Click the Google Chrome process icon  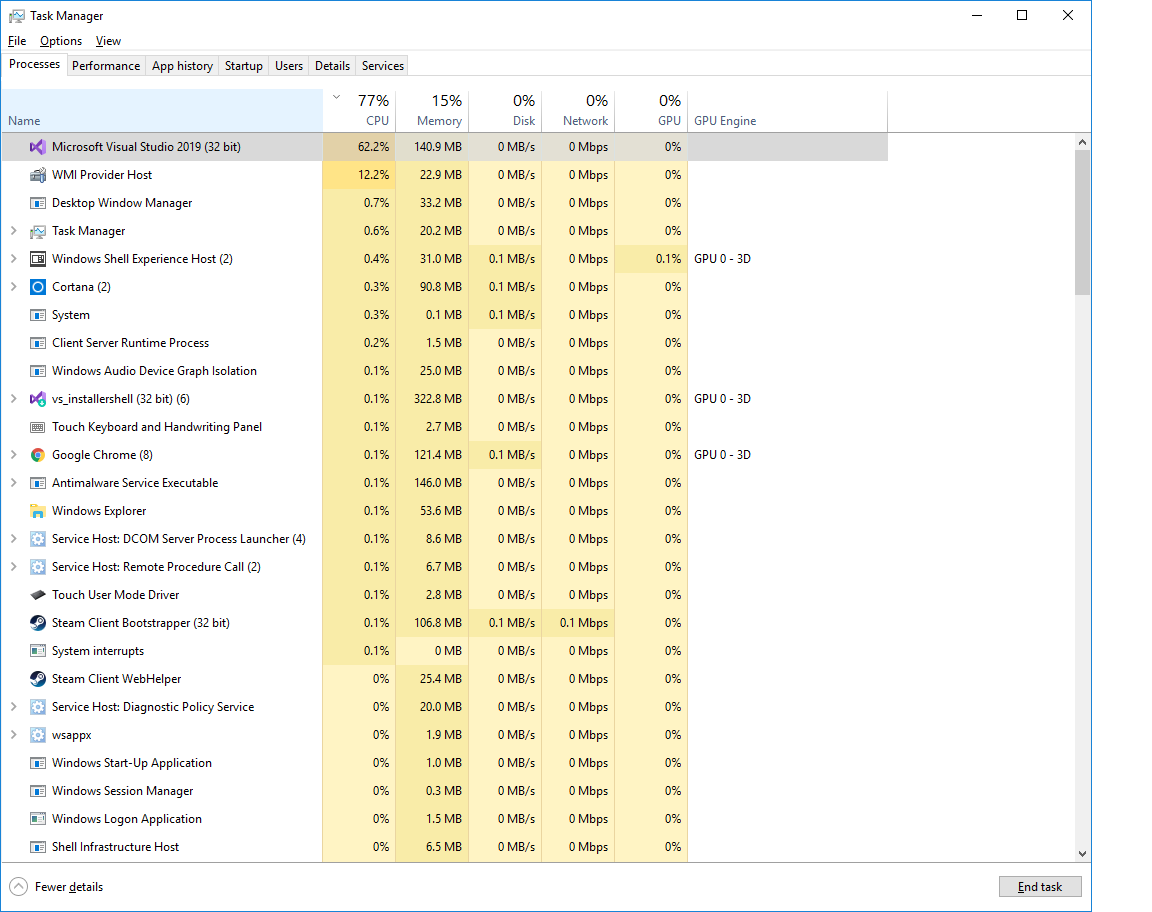(x=37, y=455)
